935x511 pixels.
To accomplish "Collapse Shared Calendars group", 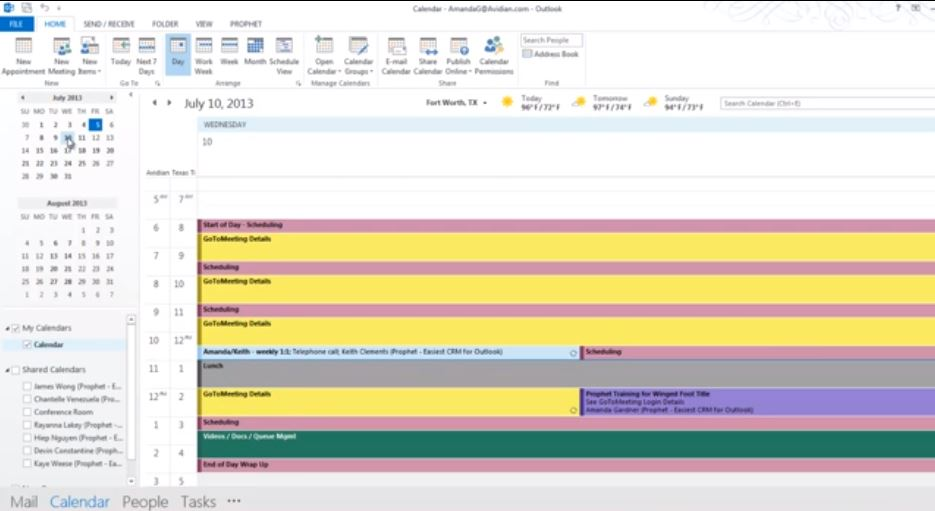I will pyautogui.click(x=8, y=370).
